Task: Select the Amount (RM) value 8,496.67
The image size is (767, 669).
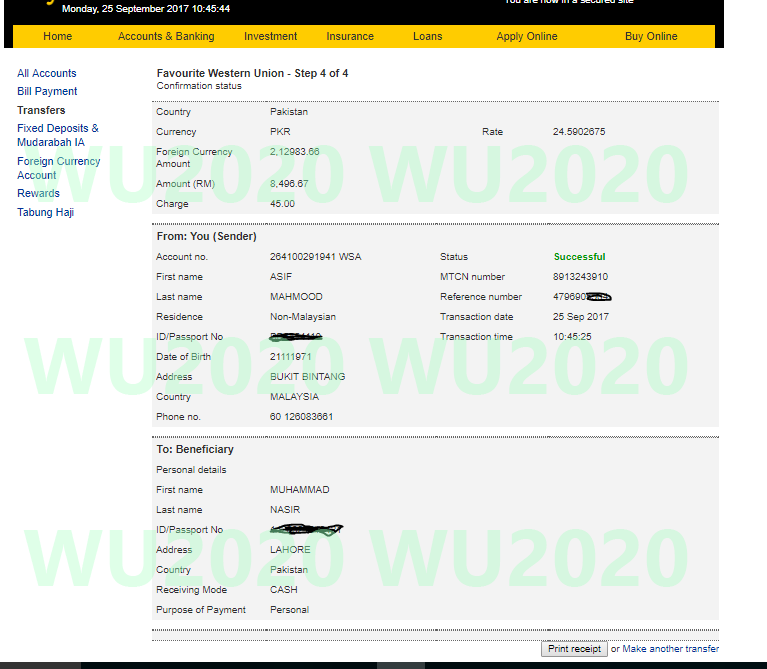Action: point(289,184)
